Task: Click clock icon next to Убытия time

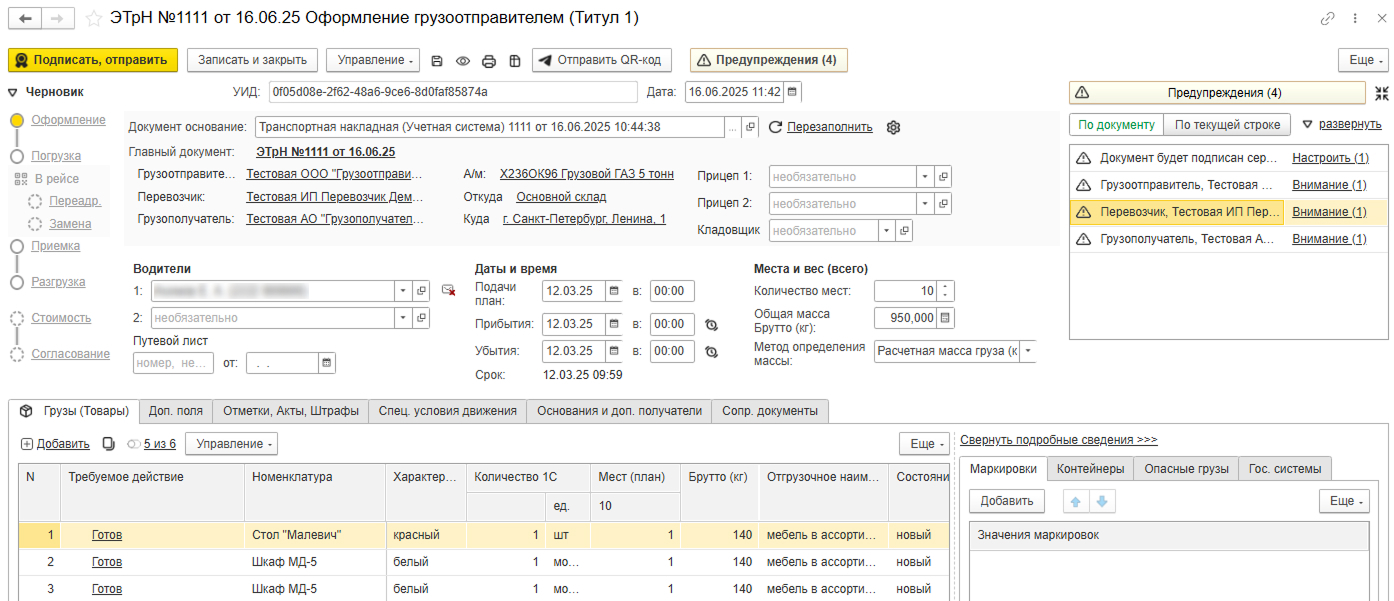Action: tap(711, 351)
